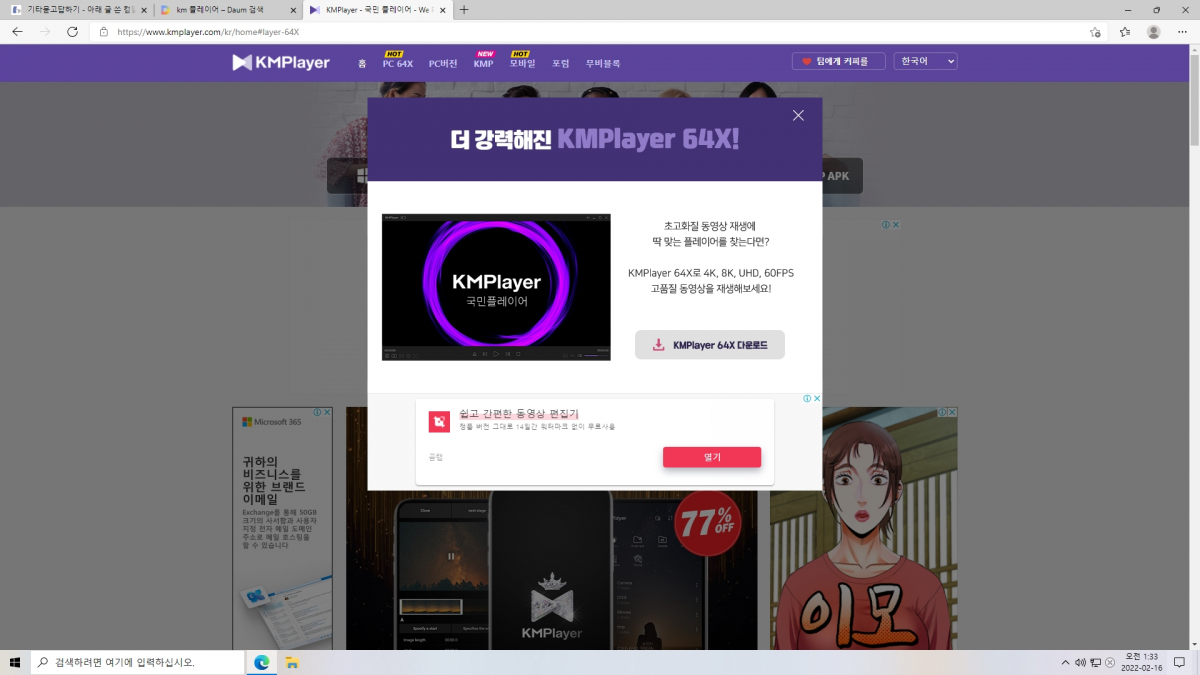The height and width of the screenshot is (675, 1200).
Task: Open the PC버전 menu item
Action: tap(443, 63)
